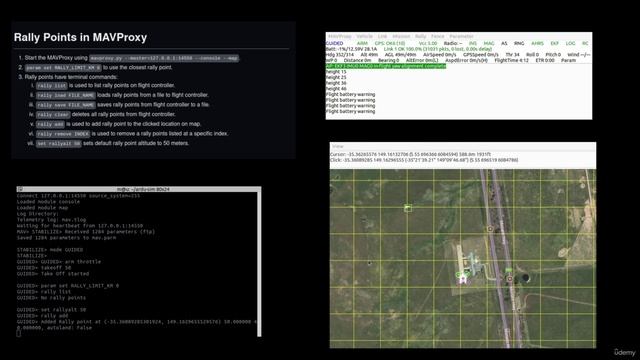The width and height of the screenshot is (640, 360).
Task: Click the 'STABILIZE> mode GUIDED' terminal line
Action: [50, 250]
